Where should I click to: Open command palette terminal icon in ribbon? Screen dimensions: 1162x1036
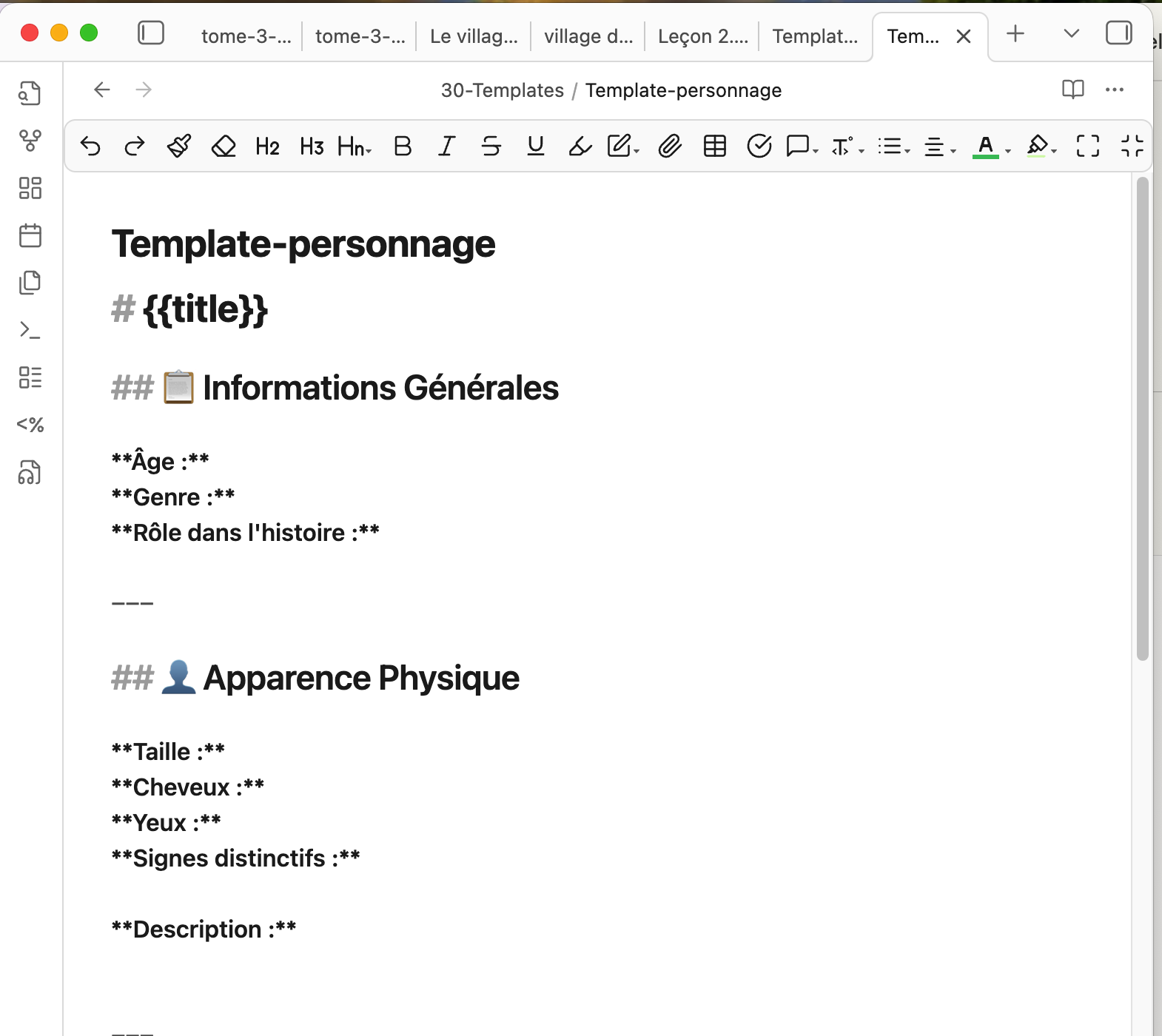tap(30, 330)
